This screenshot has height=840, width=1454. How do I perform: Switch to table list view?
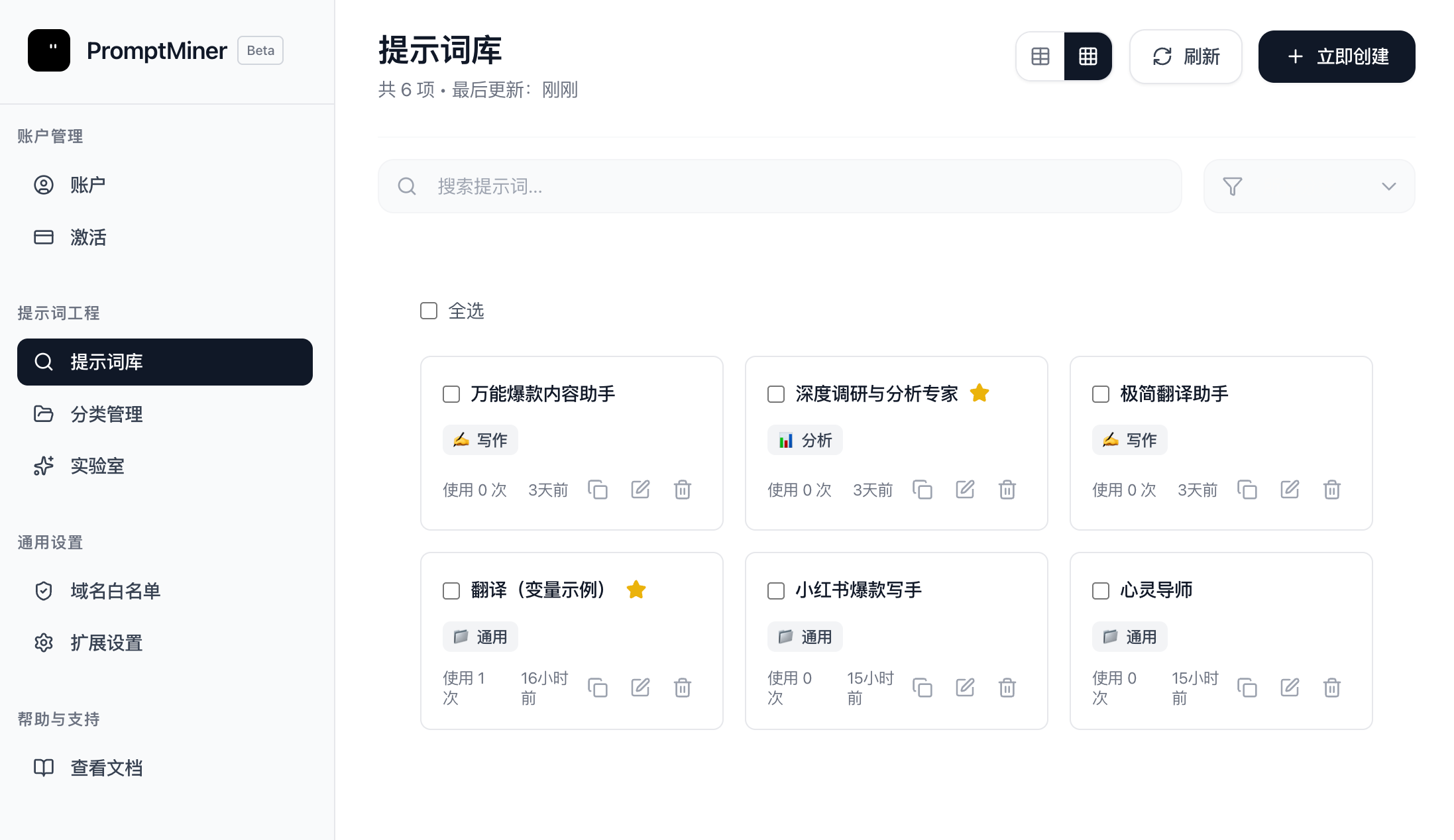click(x=1040, y=56)
